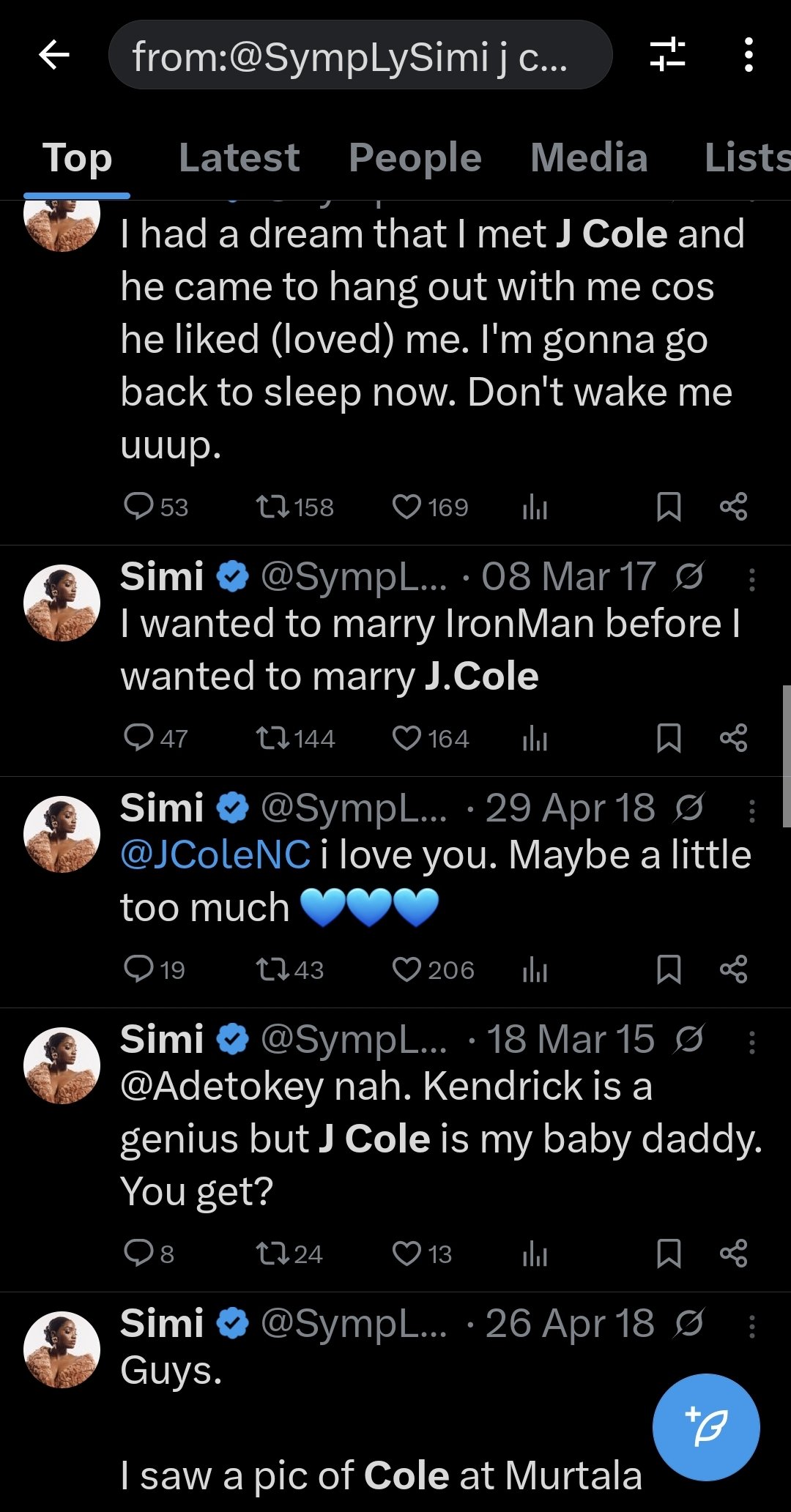
Task: Open search filter settings icon
Action: point(667,55)
